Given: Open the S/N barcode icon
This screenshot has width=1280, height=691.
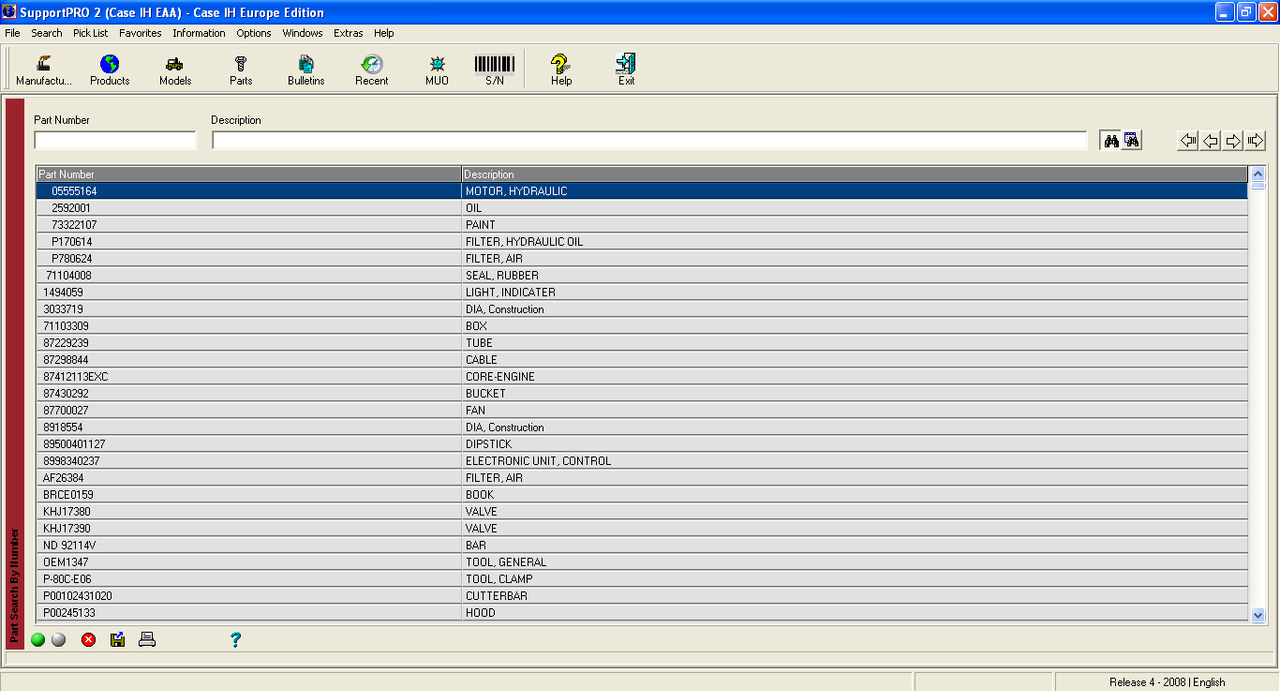Looking at the screenshot, I should click(x=495, y=70).
